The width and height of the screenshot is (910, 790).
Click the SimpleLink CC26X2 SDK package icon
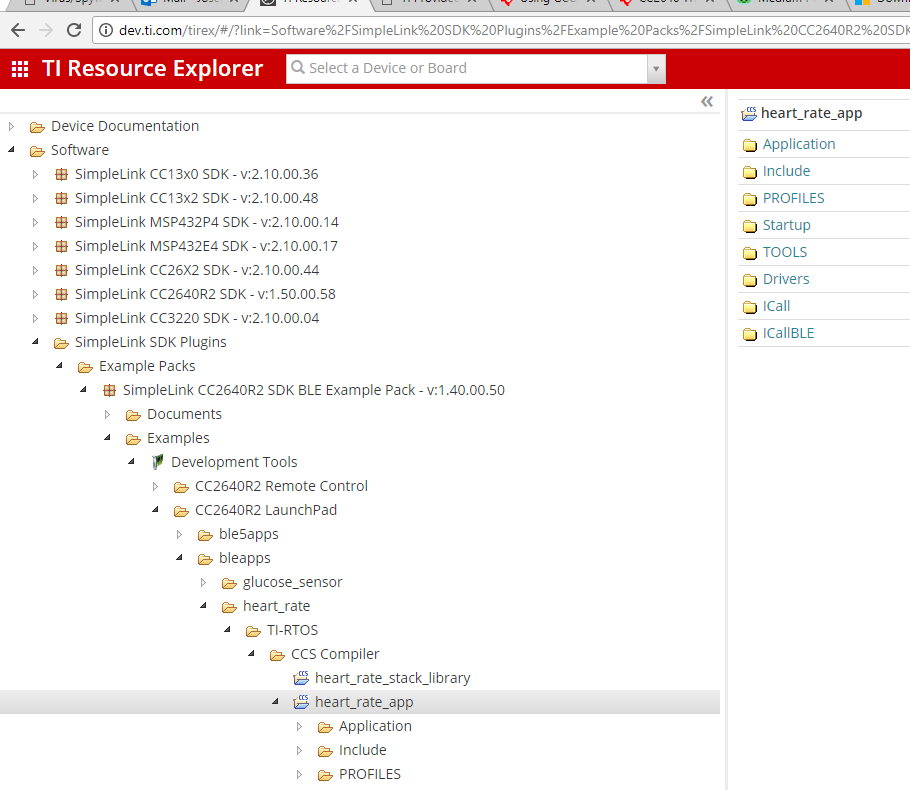click(x=61, y=270)
